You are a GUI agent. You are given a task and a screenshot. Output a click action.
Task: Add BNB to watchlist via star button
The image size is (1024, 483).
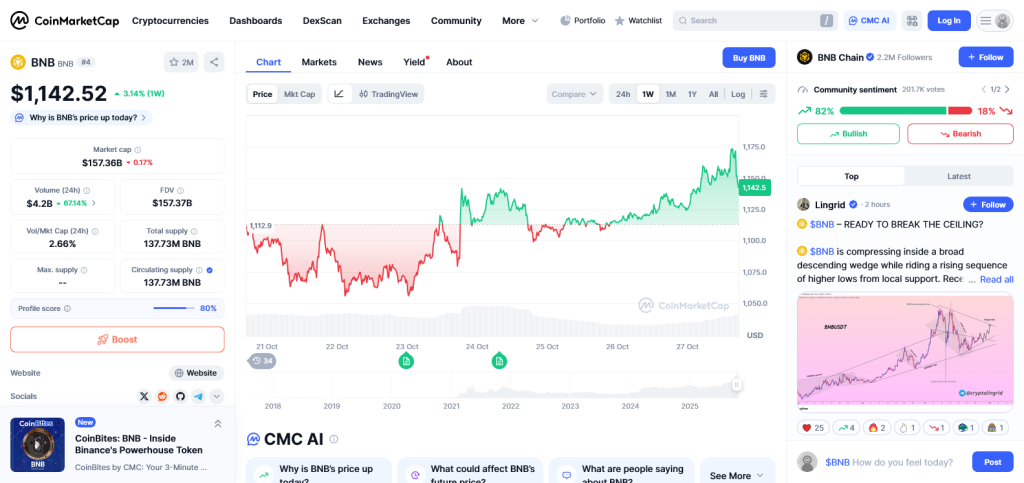click(181, 62)
